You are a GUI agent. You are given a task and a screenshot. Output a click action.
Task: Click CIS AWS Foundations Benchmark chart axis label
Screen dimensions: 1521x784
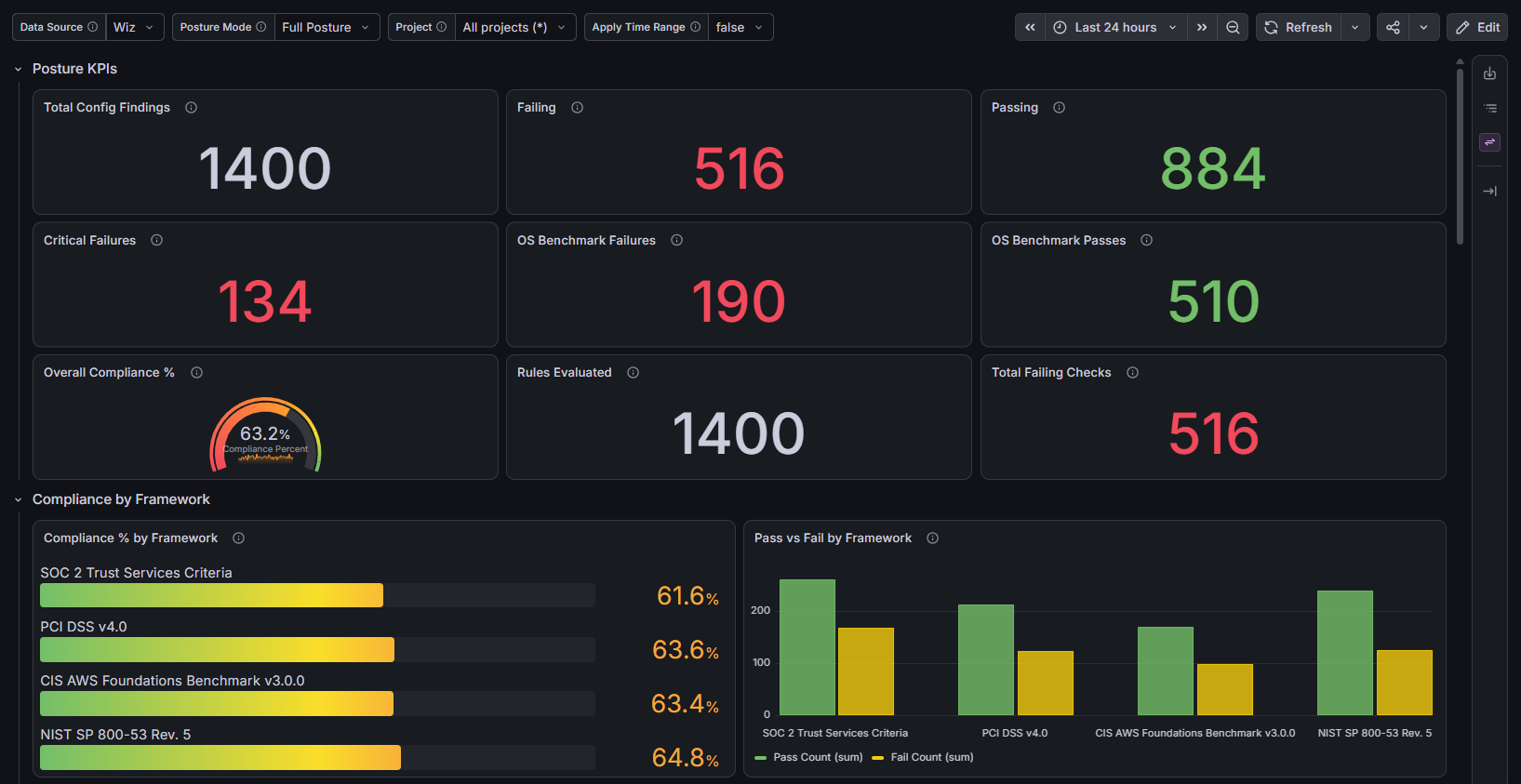pyautogui.click(x=1194, y=733)
